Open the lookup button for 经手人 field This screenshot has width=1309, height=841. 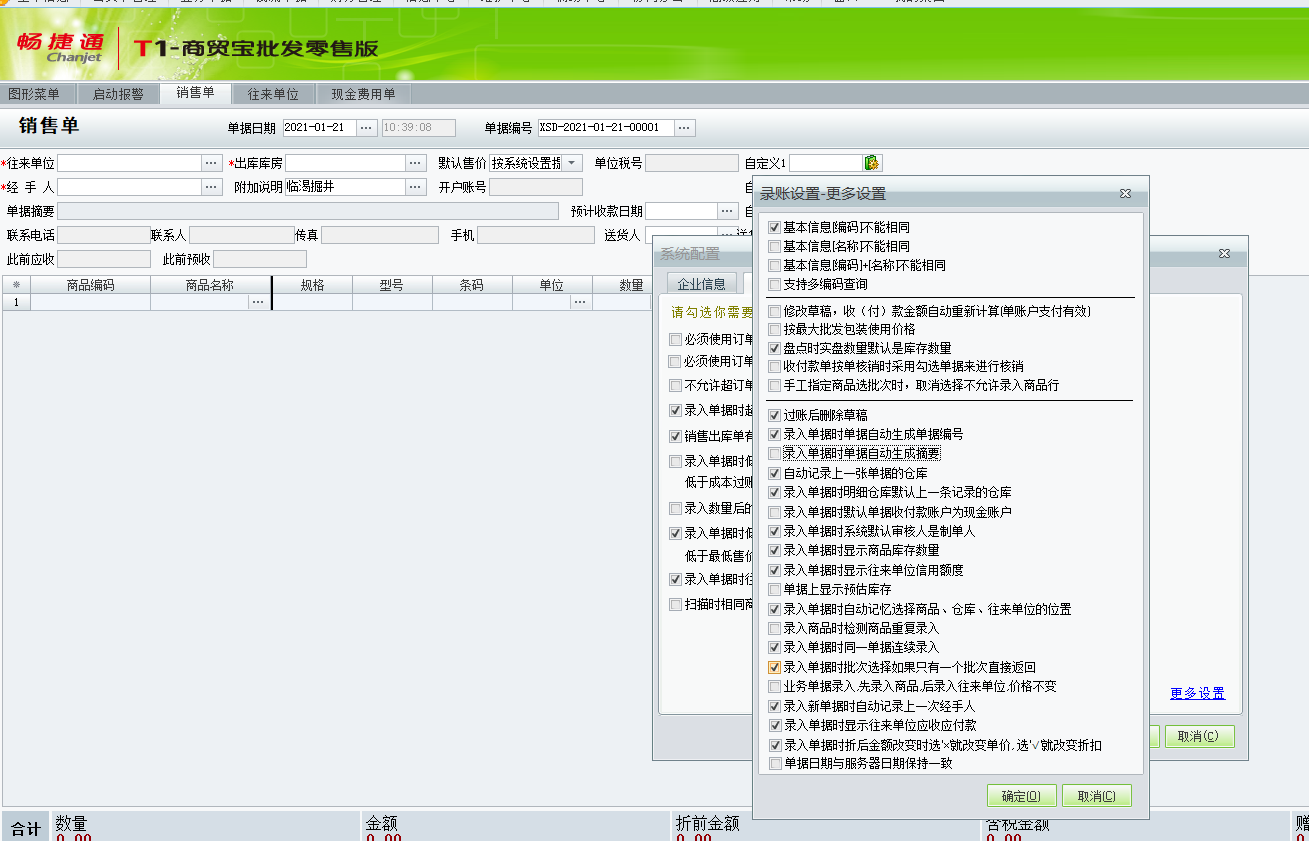point(211,187)
